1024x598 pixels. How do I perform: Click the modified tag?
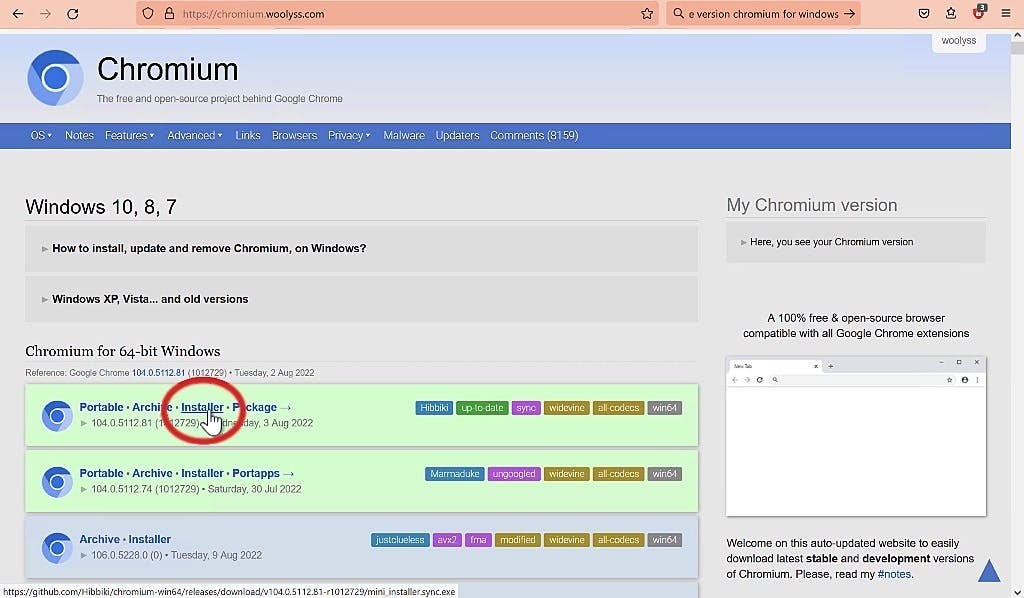517,540
